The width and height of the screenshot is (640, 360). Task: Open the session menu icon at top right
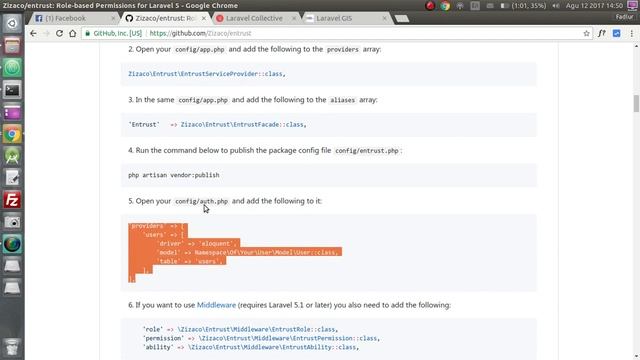click(632, 6)
